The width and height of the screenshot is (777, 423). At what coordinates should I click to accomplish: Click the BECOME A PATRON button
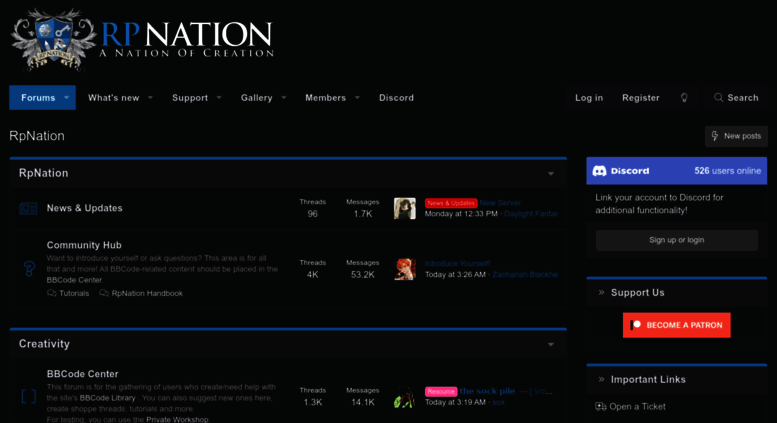tap(676, 325)
